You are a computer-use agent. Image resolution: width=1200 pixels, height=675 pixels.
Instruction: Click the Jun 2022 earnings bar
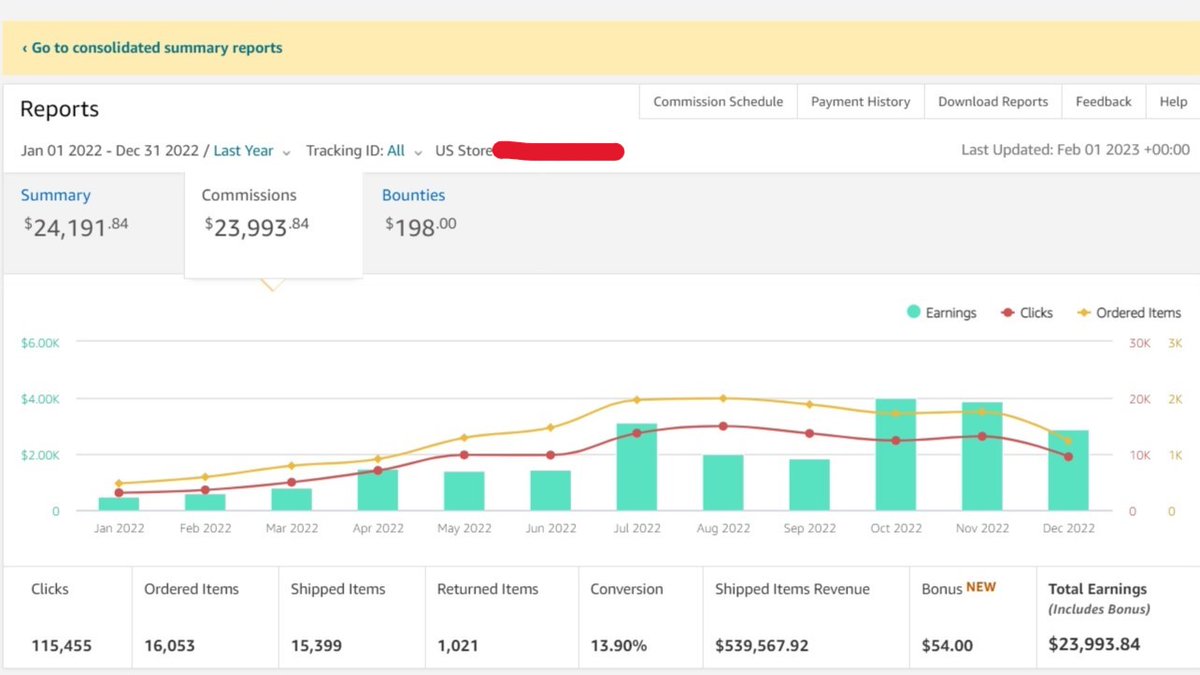pos(551,491)
